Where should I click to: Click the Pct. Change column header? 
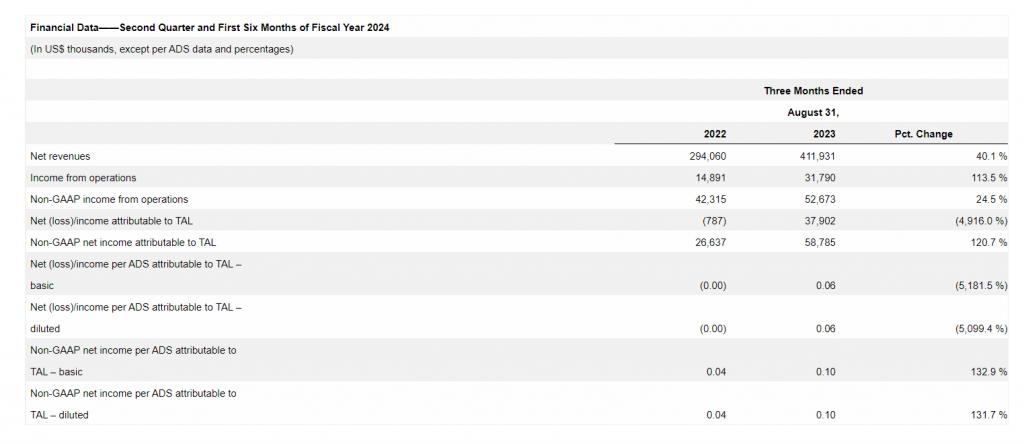(x=923, y=134)
